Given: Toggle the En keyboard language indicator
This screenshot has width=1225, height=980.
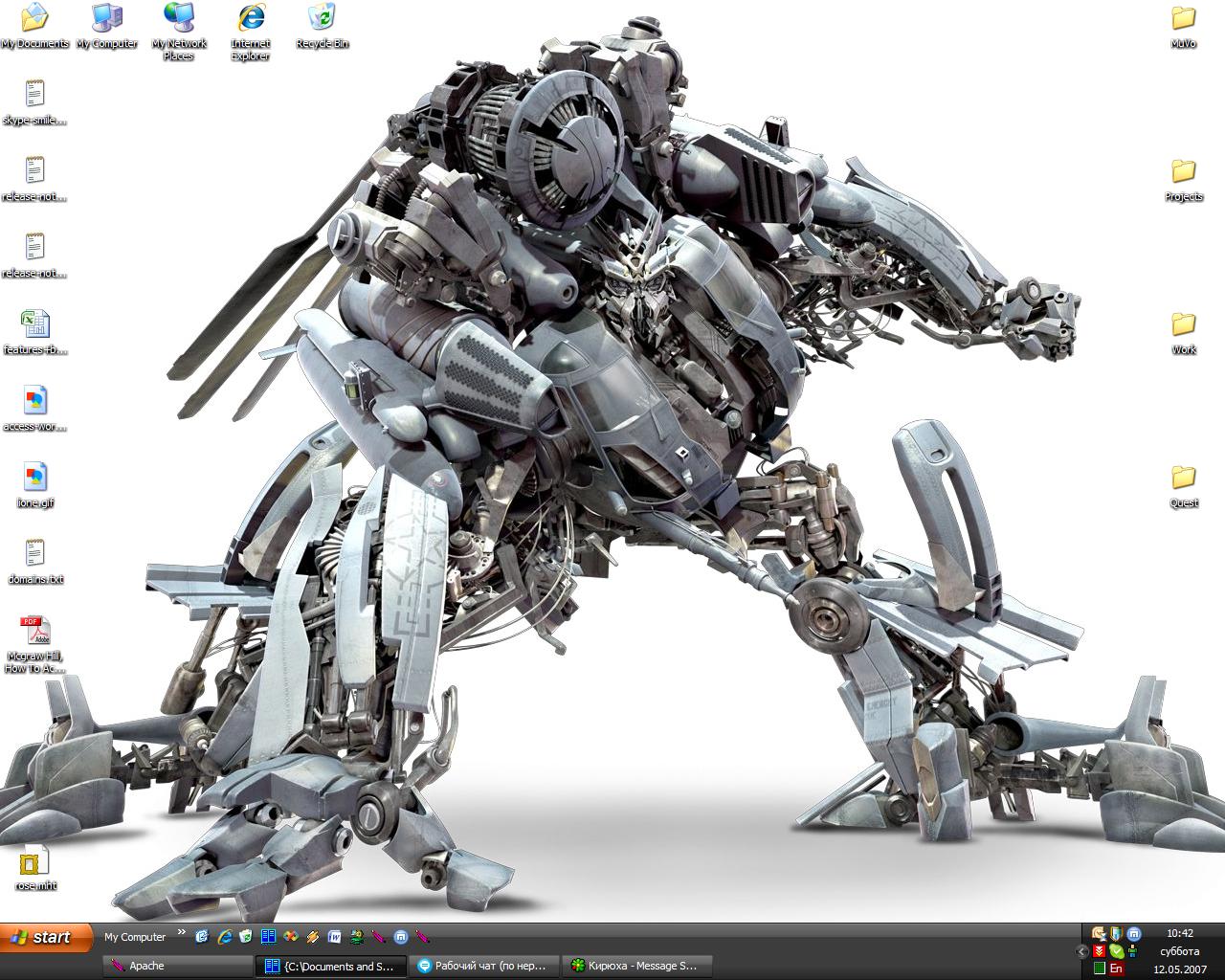Looking at the screenshot, I should [x=1116, y=969].
